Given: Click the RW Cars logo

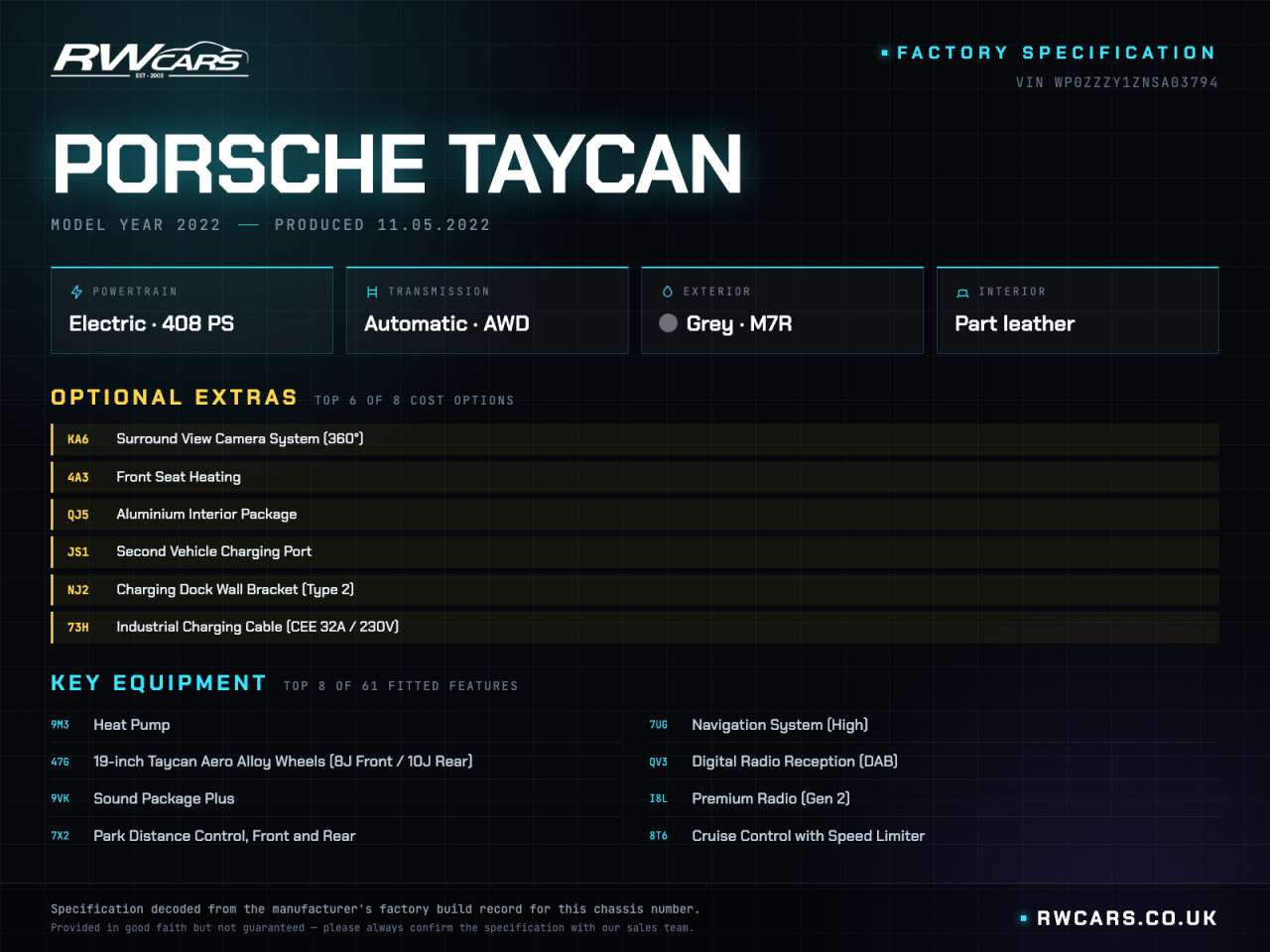Looking at the screenshot, I should [150, 60].
